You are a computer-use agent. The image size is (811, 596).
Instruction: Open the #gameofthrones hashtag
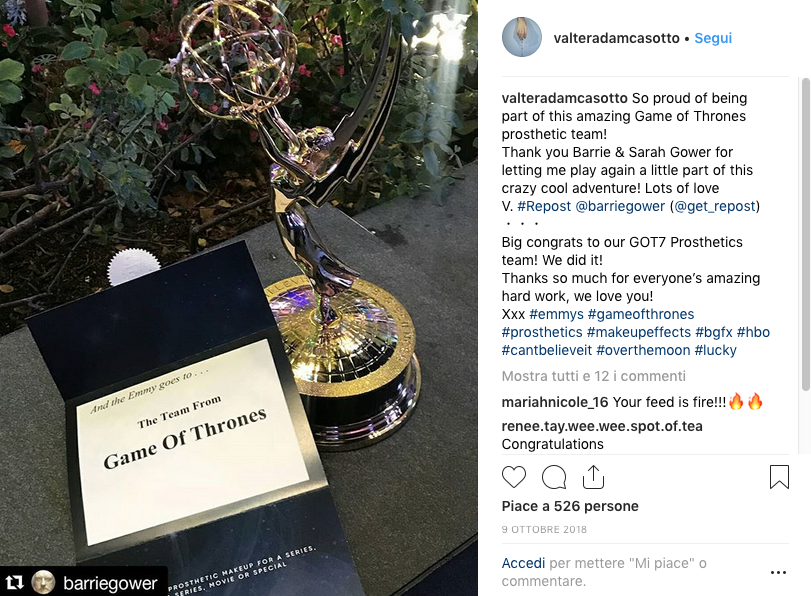[641, 314]
